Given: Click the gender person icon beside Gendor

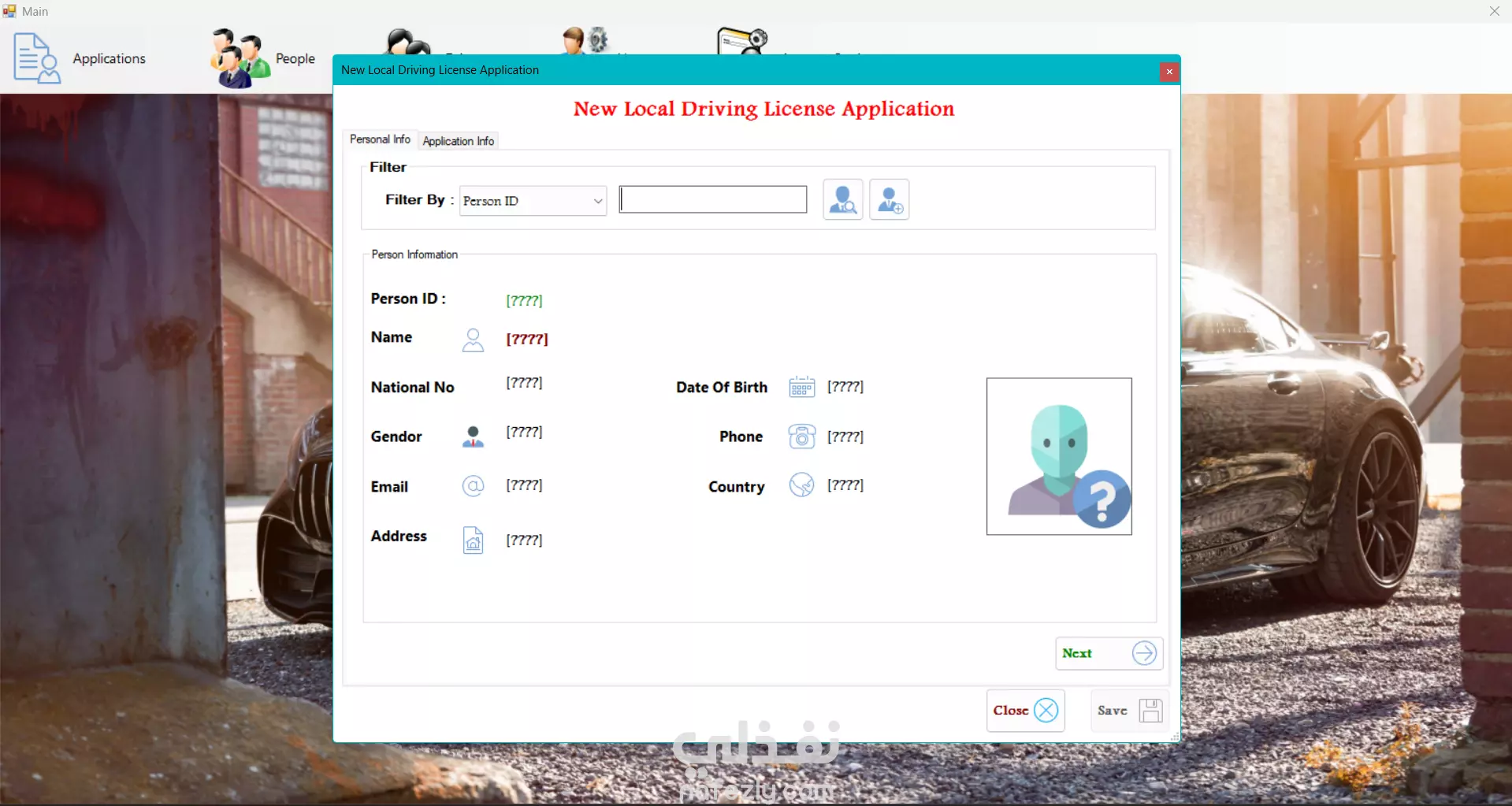Looking at the screenshot, I should pos(473,436).
